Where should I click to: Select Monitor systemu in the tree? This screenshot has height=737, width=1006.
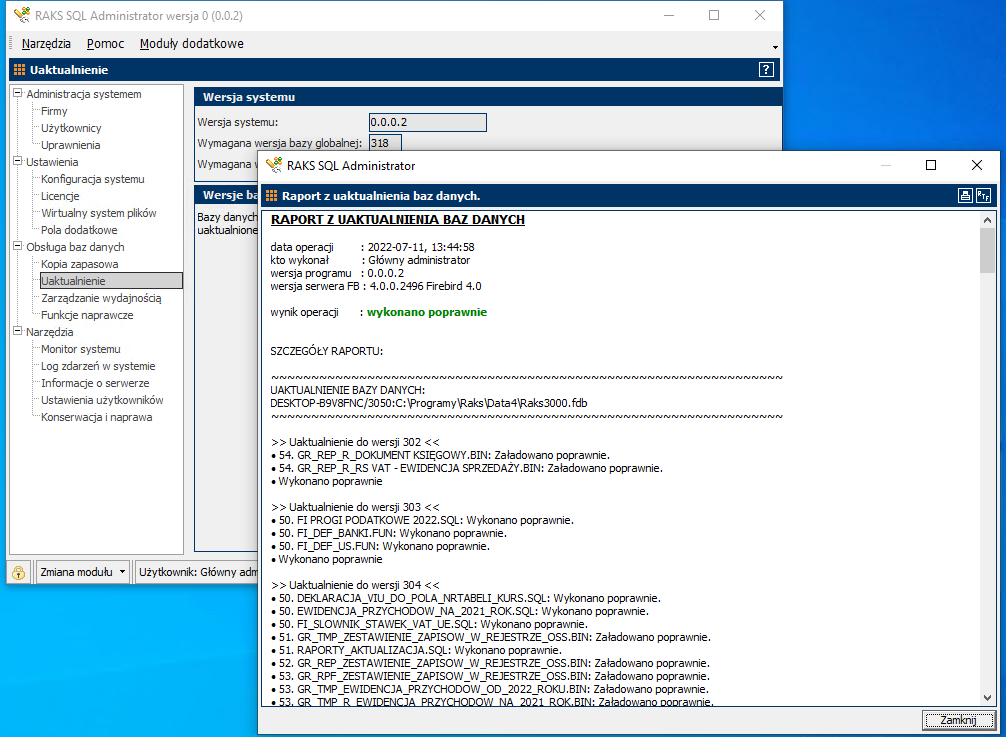pos(81,349)
